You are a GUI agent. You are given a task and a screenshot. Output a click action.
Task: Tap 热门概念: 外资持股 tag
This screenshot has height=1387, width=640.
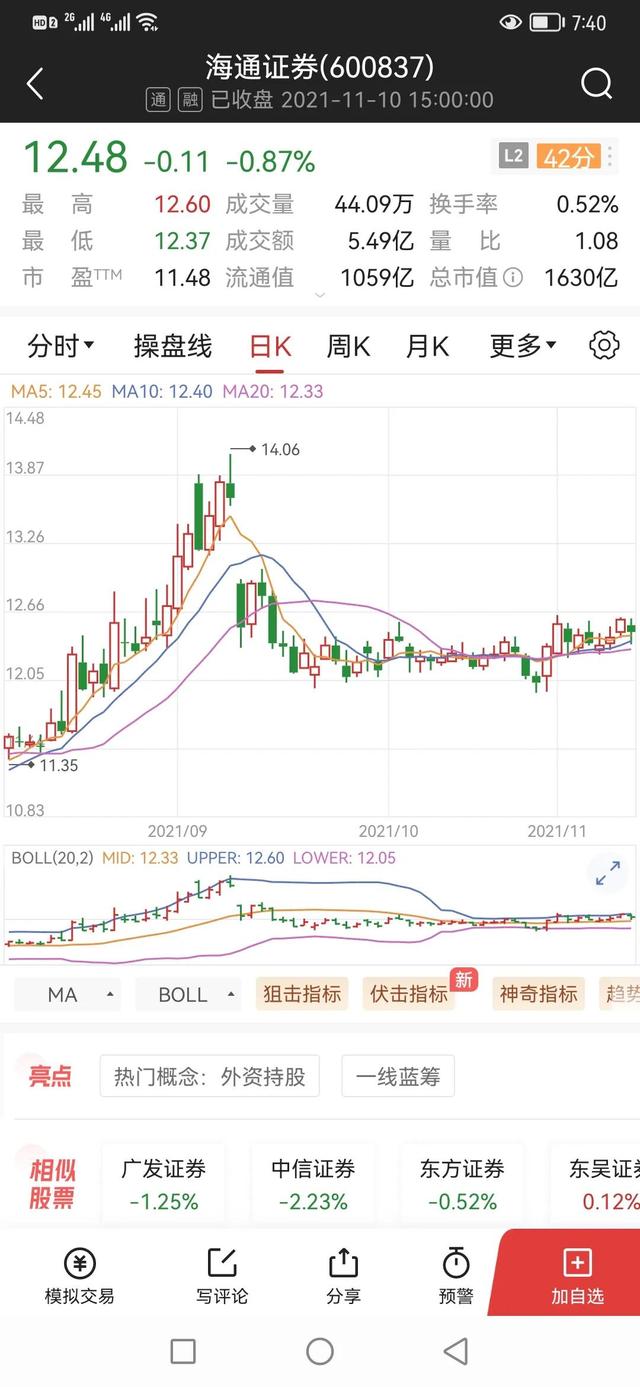209,1077
